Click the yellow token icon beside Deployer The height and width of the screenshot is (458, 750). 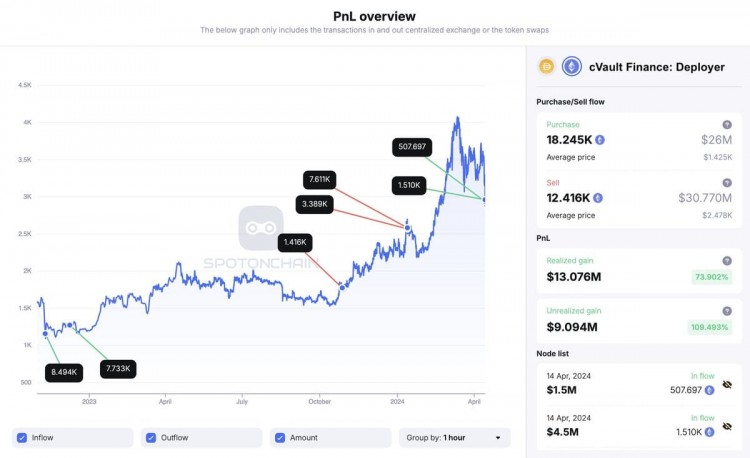click(x=547, y=67)
